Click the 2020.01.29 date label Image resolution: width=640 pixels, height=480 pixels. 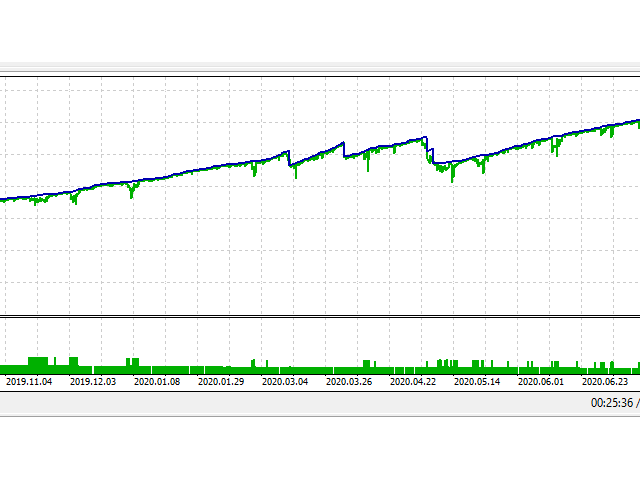221,382
